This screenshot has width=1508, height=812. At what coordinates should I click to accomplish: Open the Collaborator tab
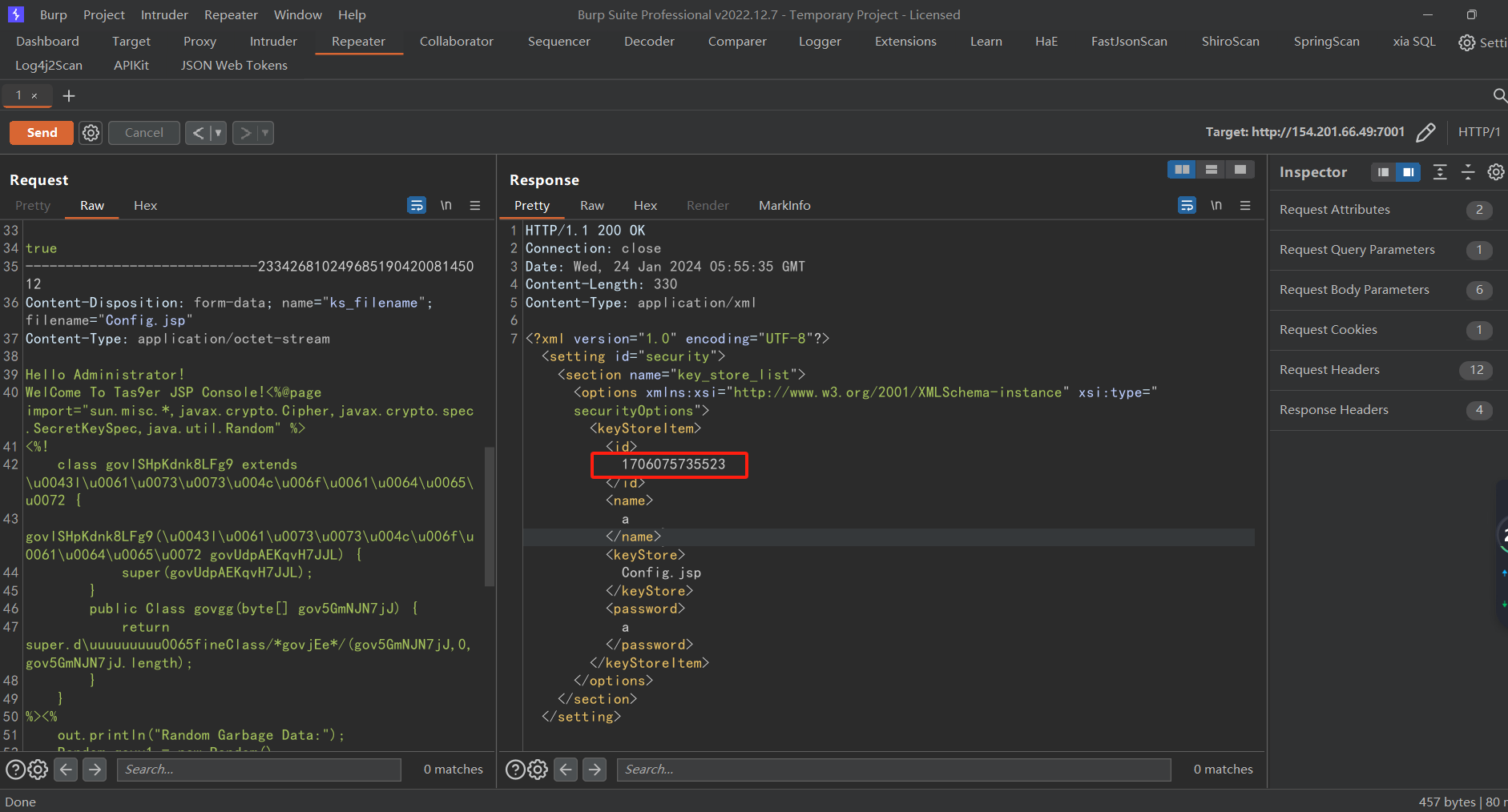457,42
